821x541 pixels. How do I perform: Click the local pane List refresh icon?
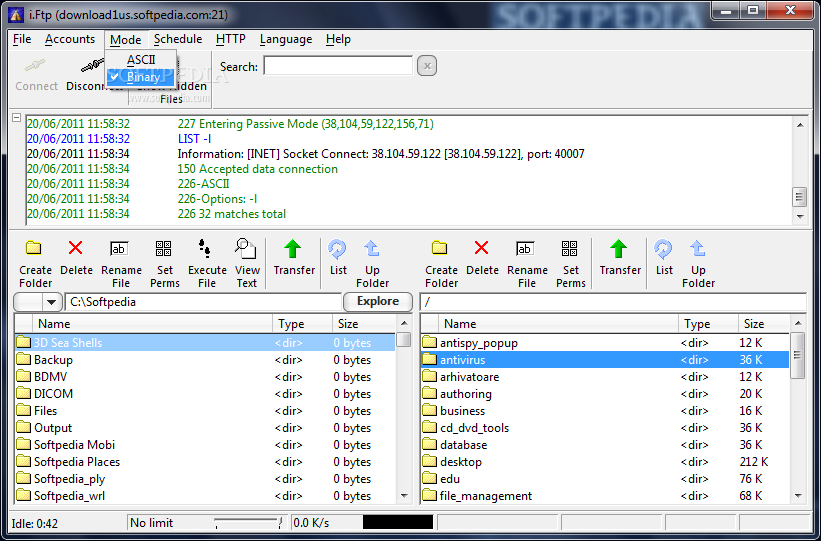click(x=337, y=249)
